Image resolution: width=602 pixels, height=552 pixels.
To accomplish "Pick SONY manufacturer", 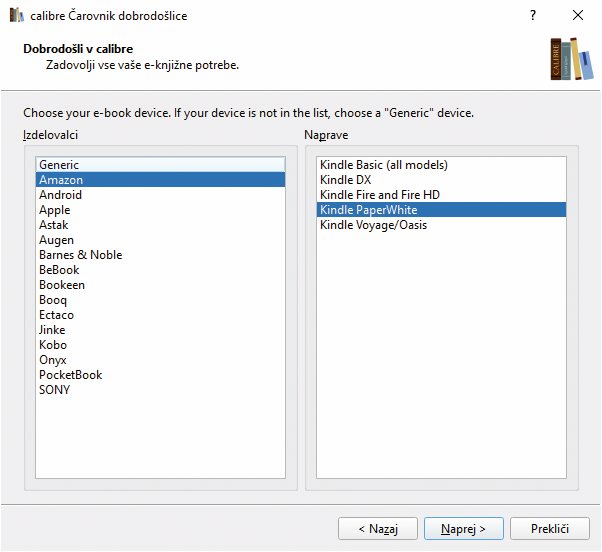I will 160,390.
